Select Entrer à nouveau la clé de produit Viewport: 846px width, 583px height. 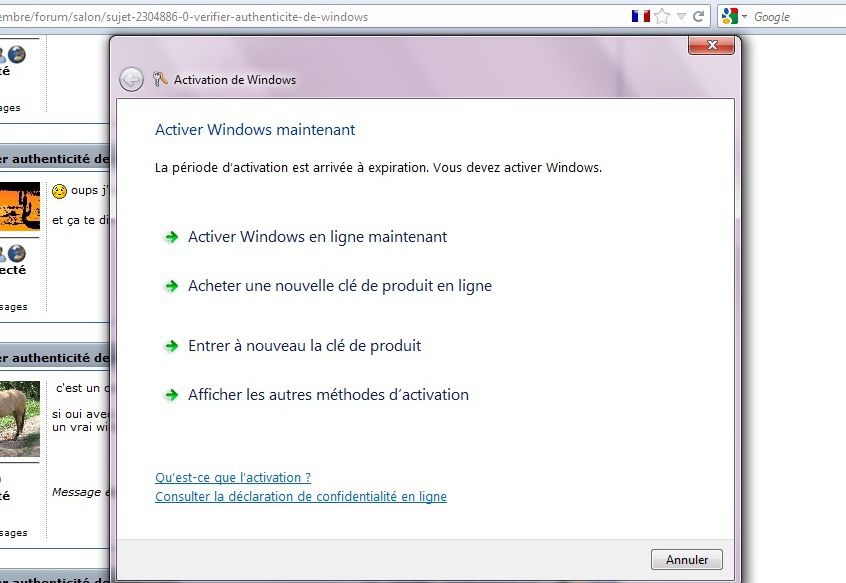tap(304, 346)
